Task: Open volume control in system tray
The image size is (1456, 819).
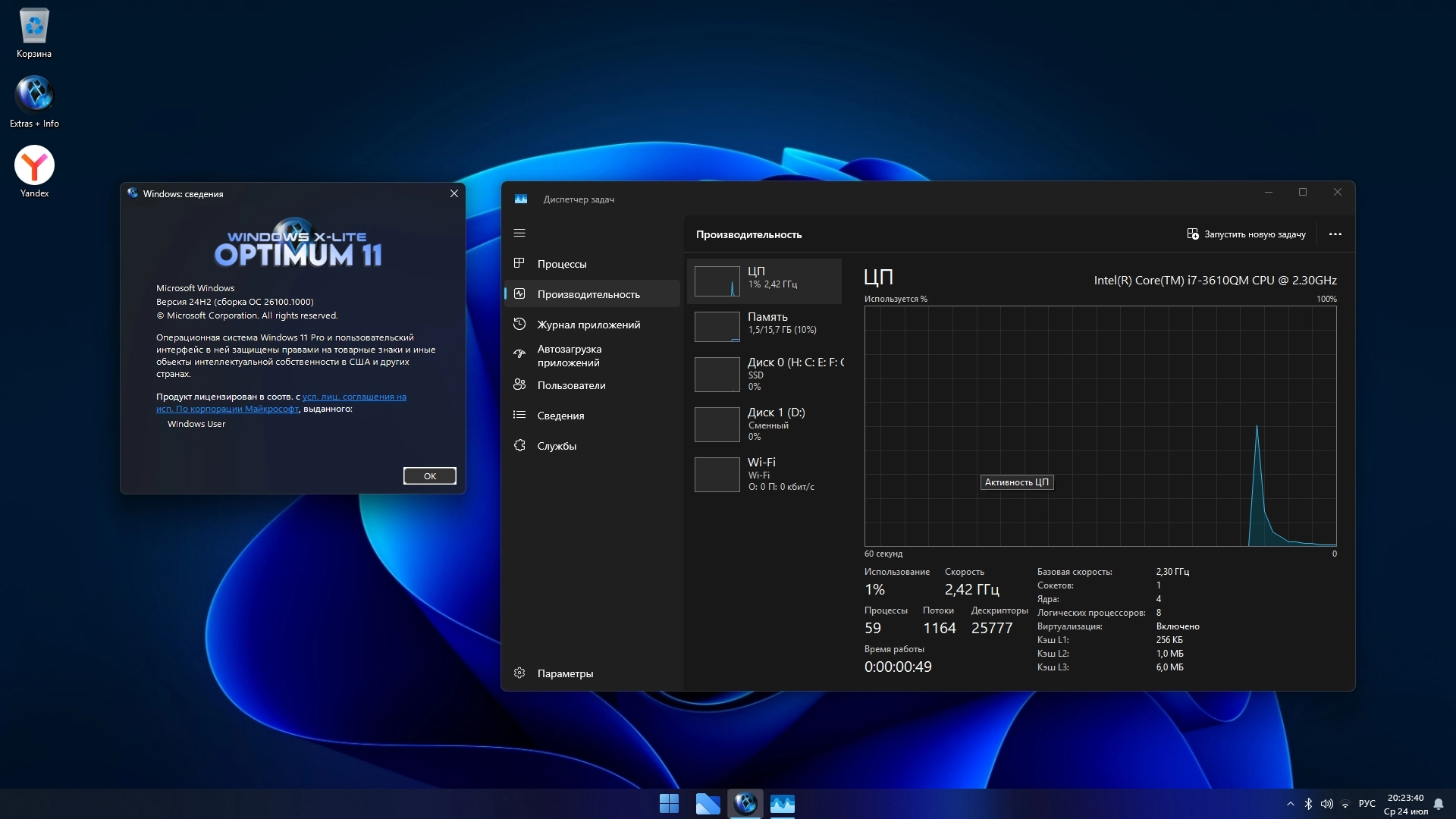Action: tap(1326, 804)
